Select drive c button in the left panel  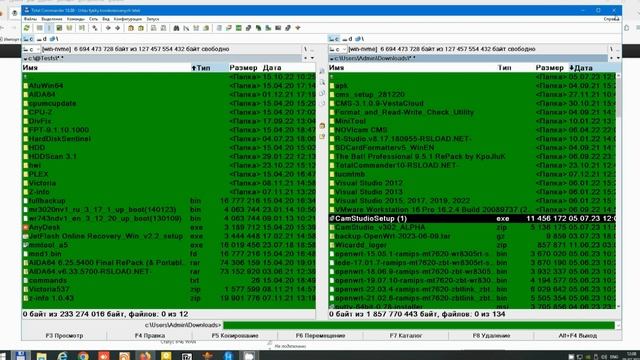[28, 39]
